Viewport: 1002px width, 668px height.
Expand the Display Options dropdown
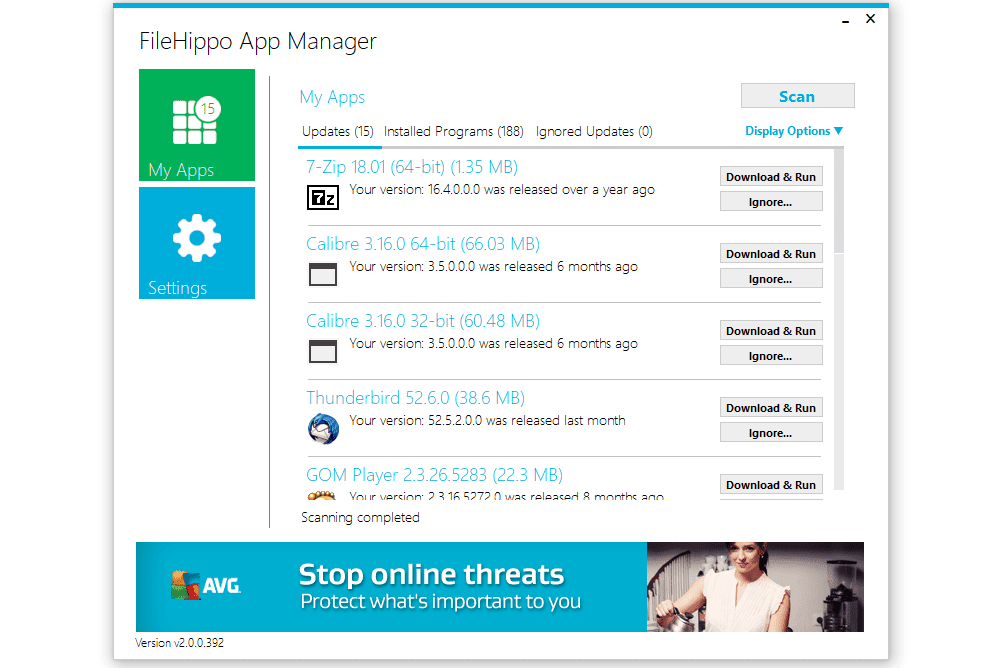click(794, 131)
